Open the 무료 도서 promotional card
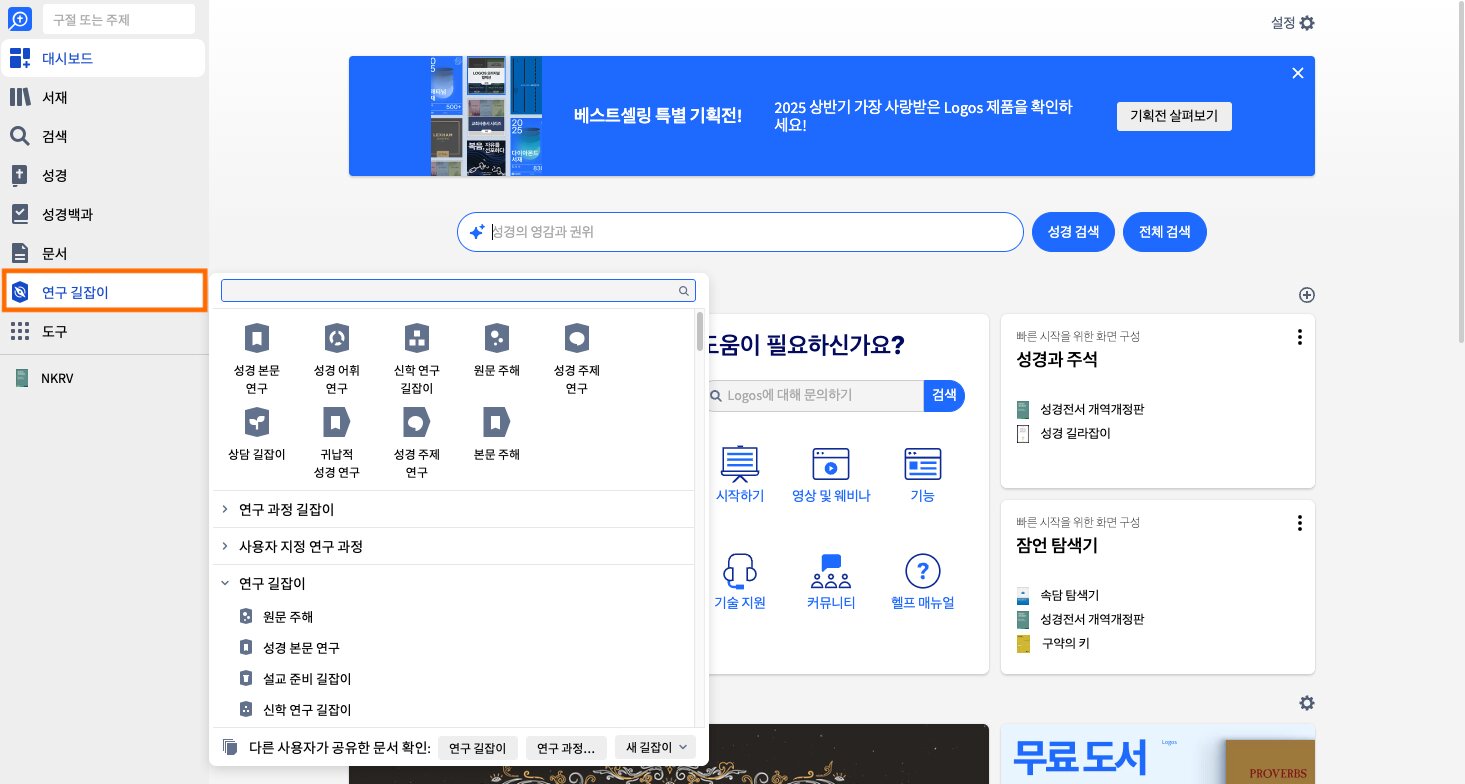The width and height of the screenshot is (1465, 784). click(1157, 754)
